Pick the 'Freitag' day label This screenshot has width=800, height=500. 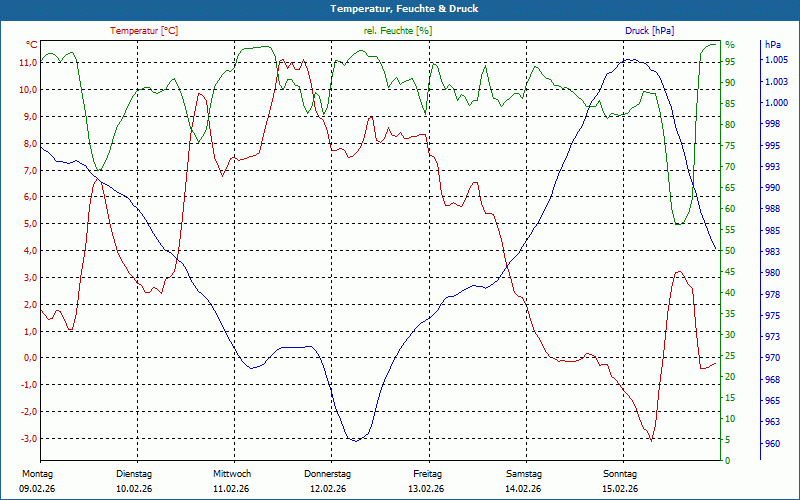(426, 474)
